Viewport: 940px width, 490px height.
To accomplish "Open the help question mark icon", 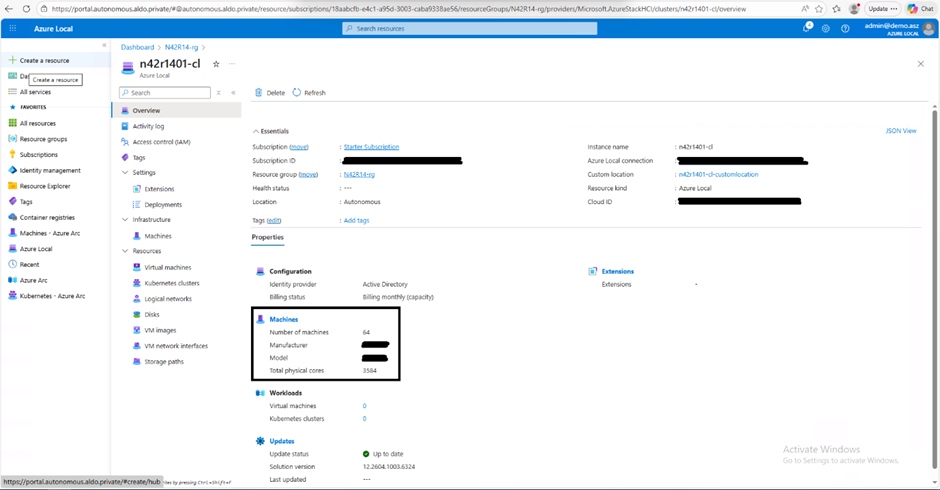I will coord(845,28).
